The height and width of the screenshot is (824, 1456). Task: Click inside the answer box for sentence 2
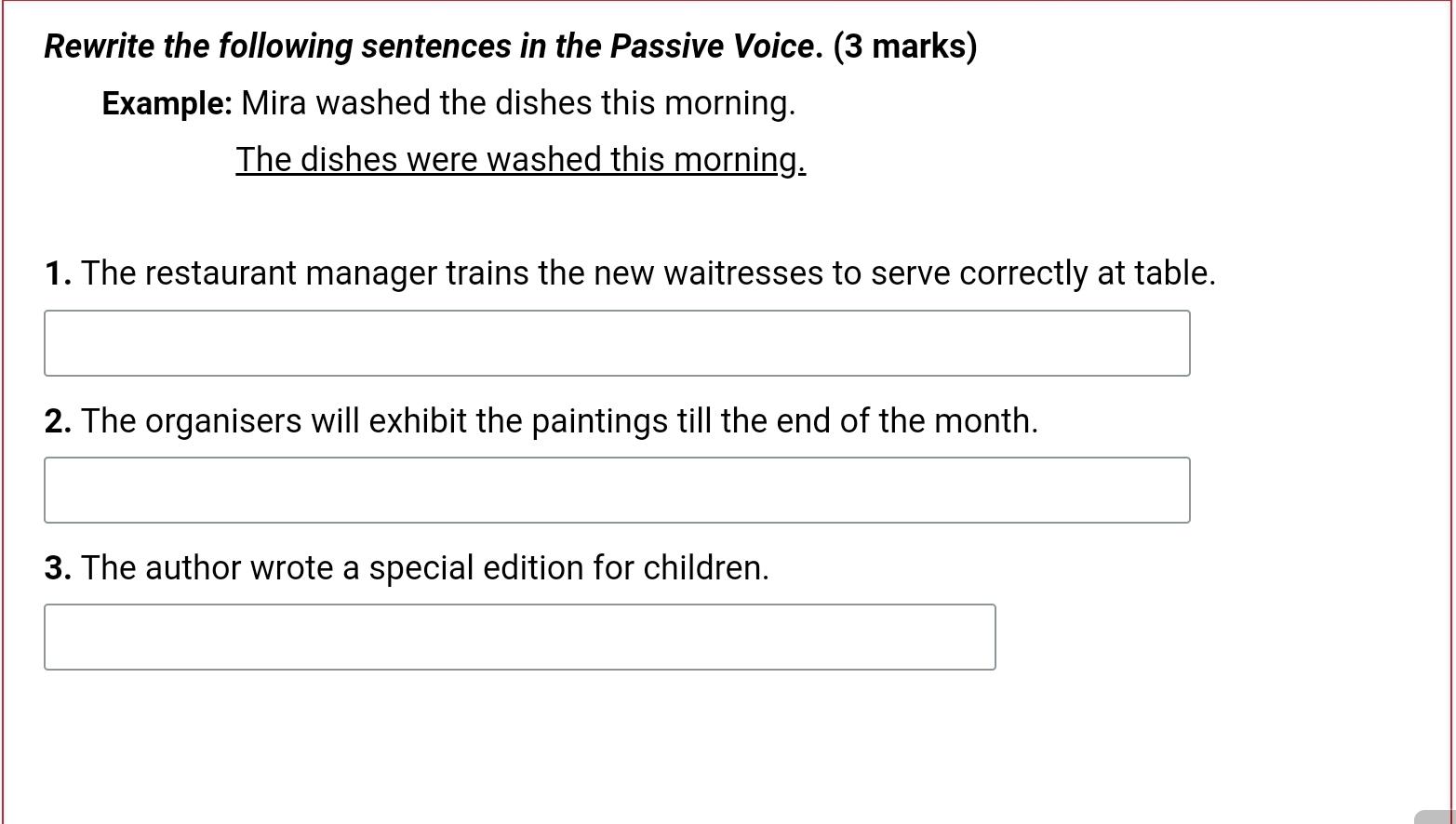pos(616,490)
